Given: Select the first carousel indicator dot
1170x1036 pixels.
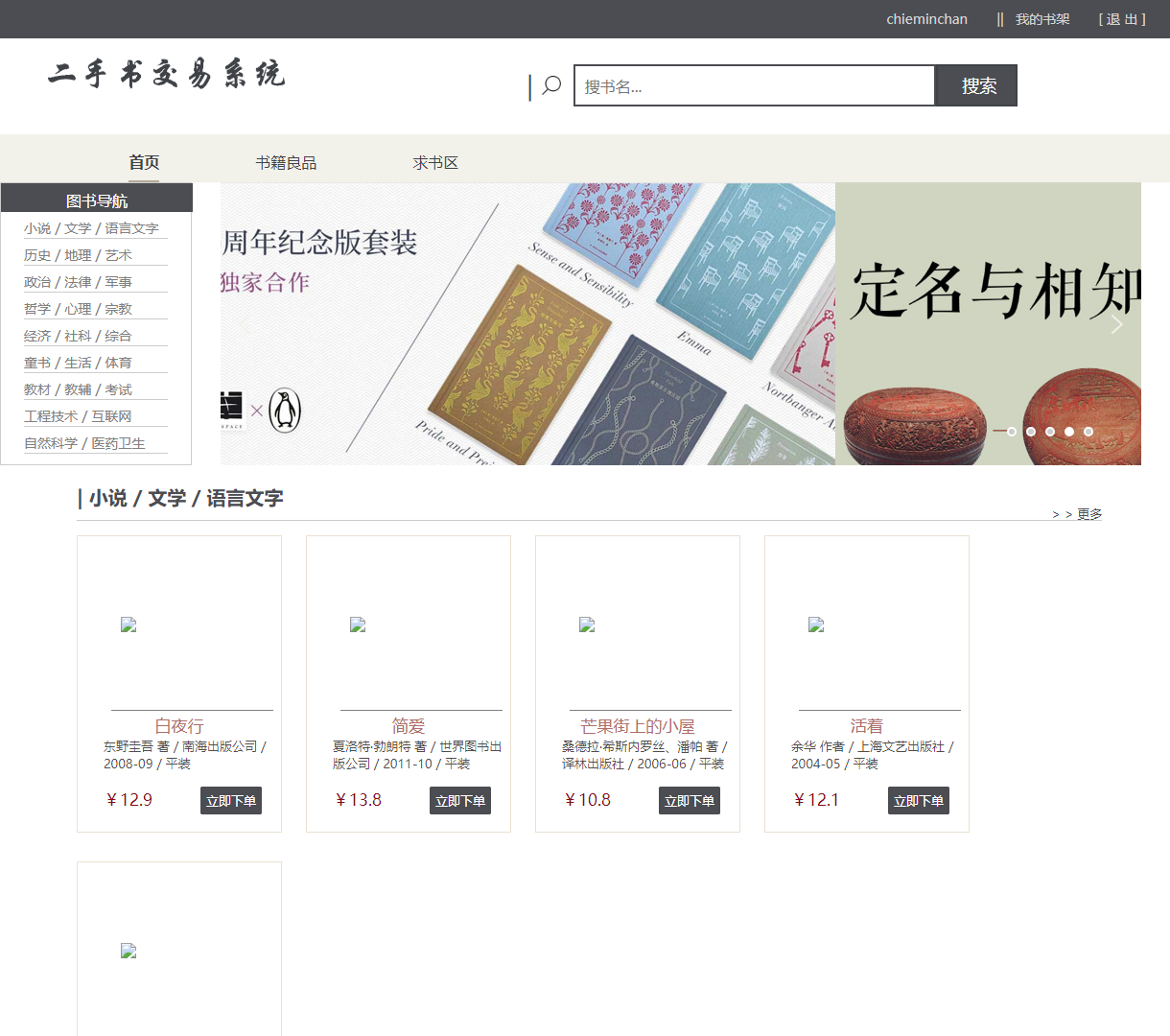Looking at the screenshot, I should pos(1011,432).
